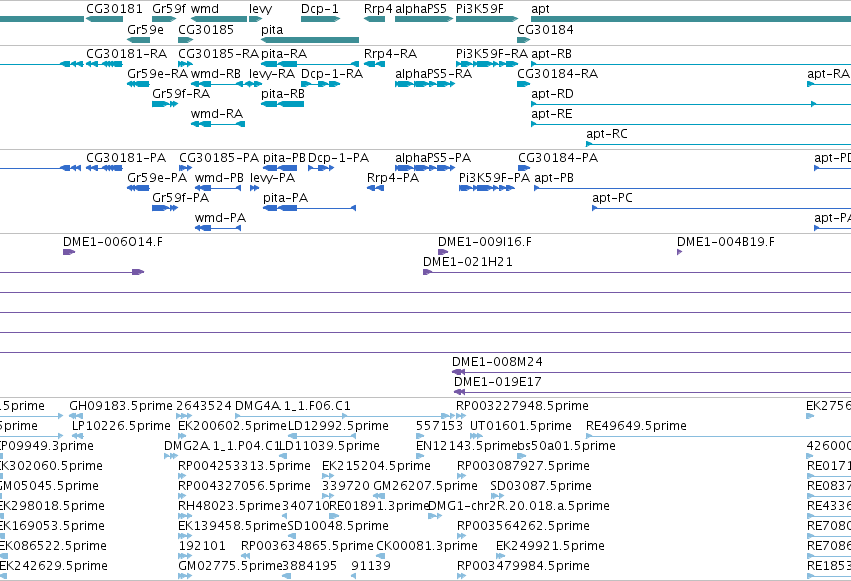Click the pita gene bar
851x581 pixels.
pos(310,40)
